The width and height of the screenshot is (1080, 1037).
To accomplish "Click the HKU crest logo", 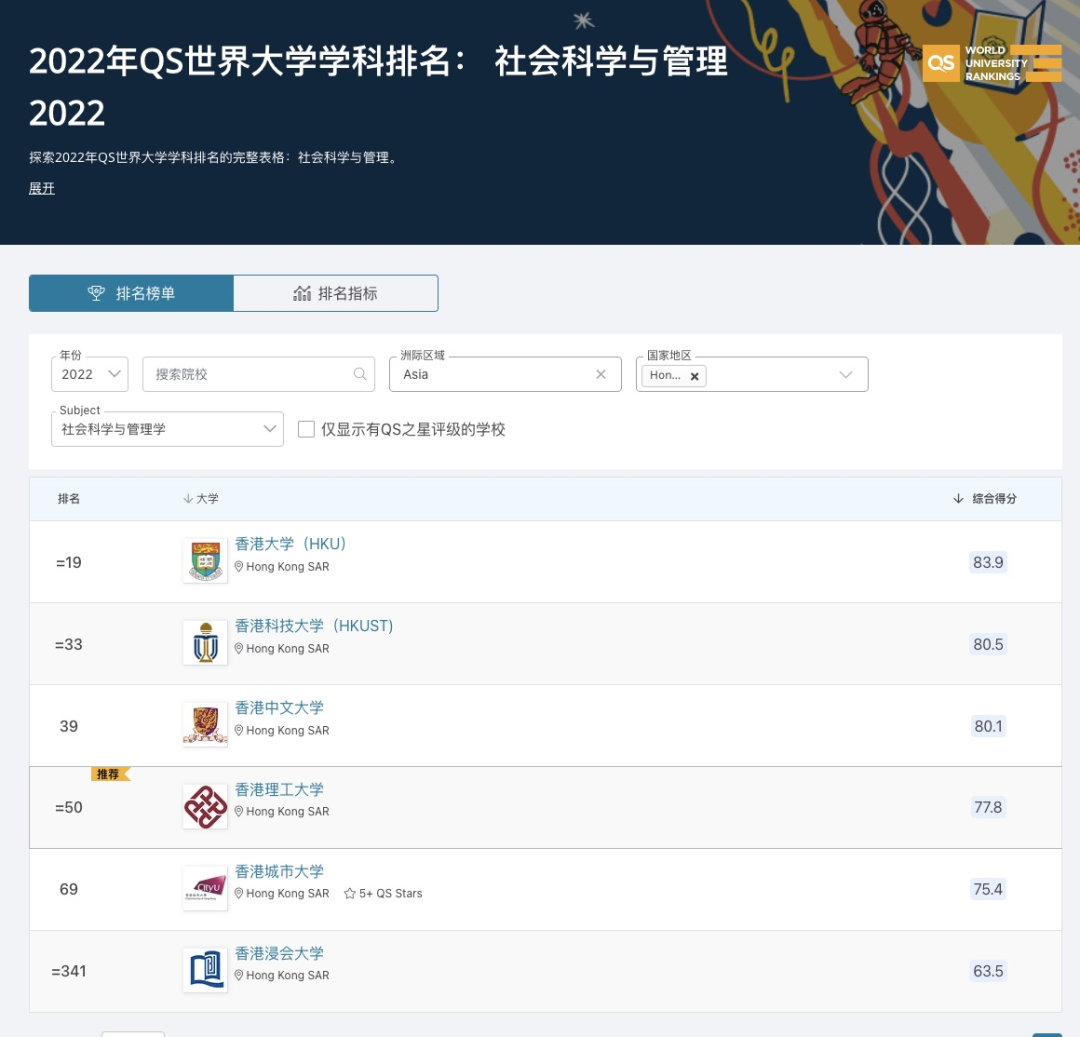I will tap(205, 561).
